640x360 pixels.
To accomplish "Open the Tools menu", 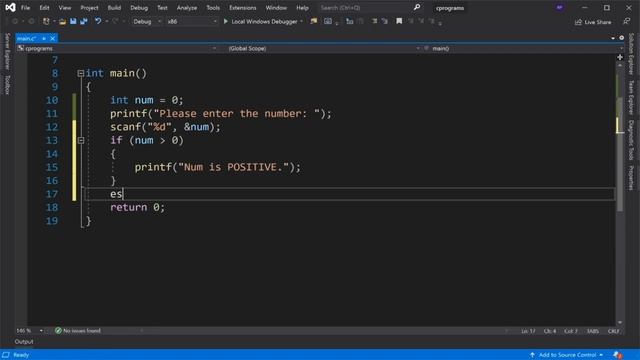I will [x=213, y=8].
